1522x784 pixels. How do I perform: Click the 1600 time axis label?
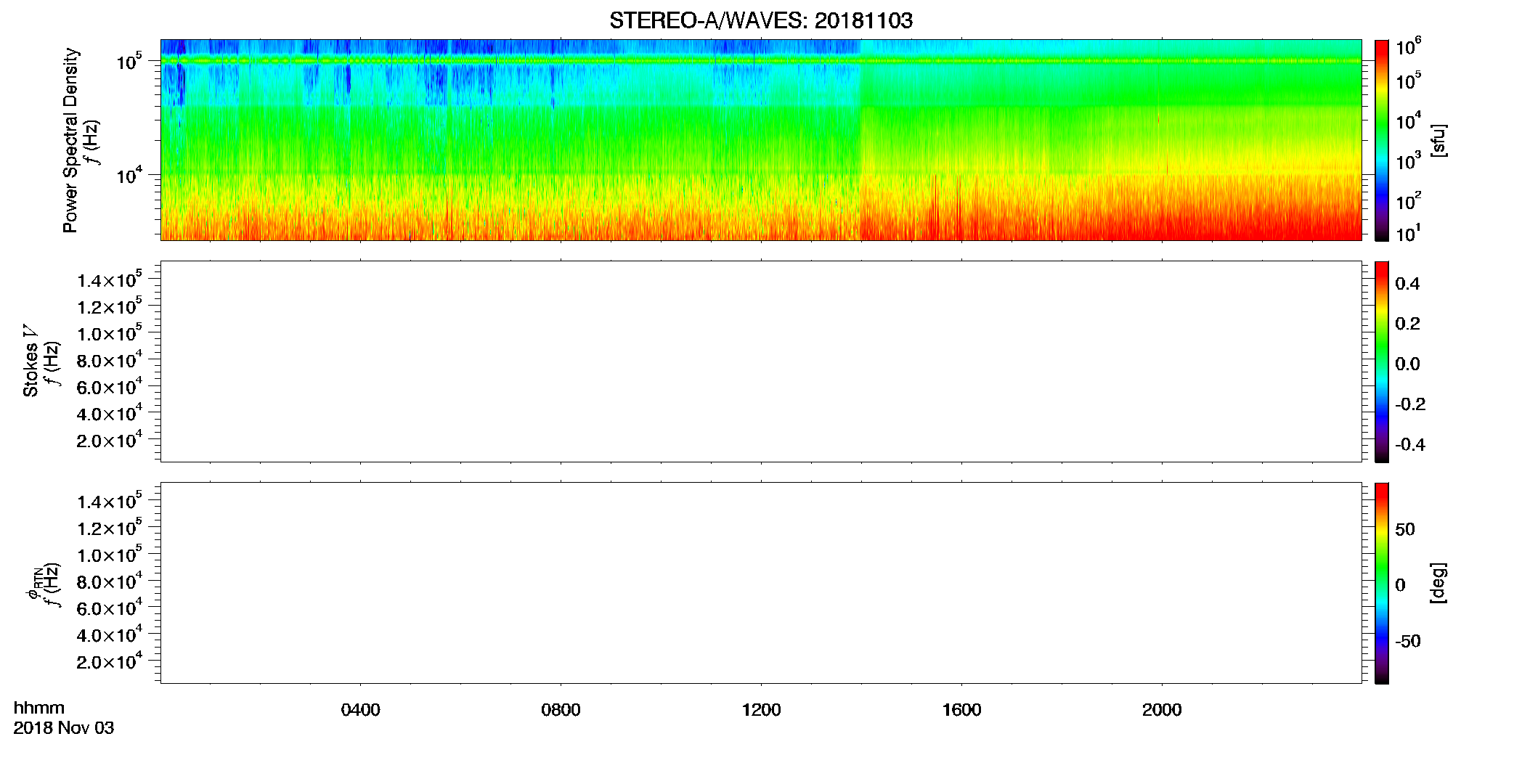point(961,710)
